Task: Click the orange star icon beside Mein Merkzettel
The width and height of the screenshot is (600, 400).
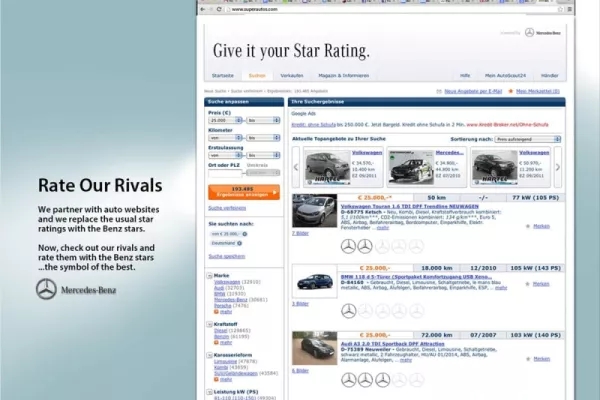Action: pyautogui.click(x=510, y=91)
